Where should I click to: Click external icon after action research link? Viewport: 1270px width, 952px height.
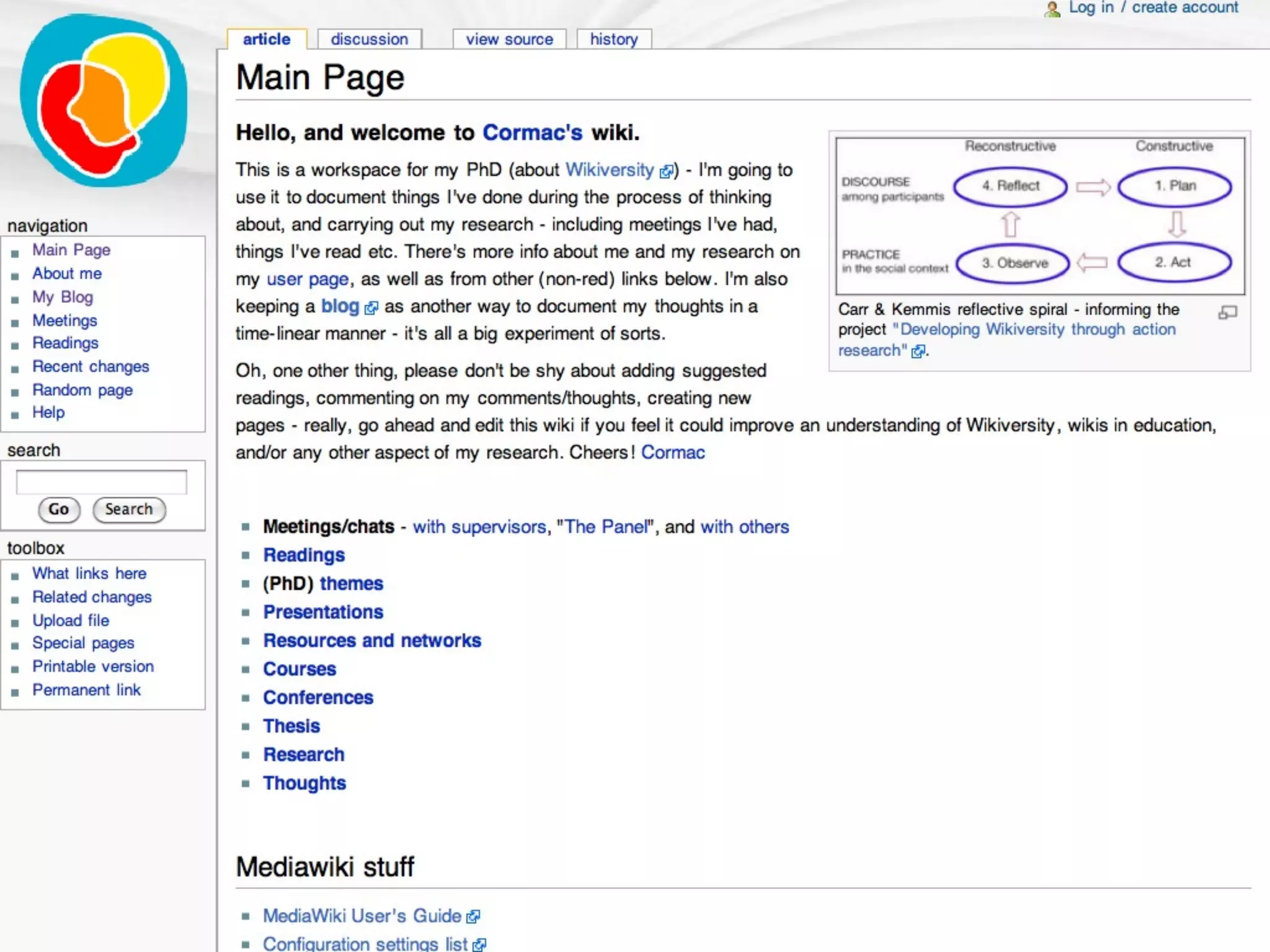pos(918,351)
